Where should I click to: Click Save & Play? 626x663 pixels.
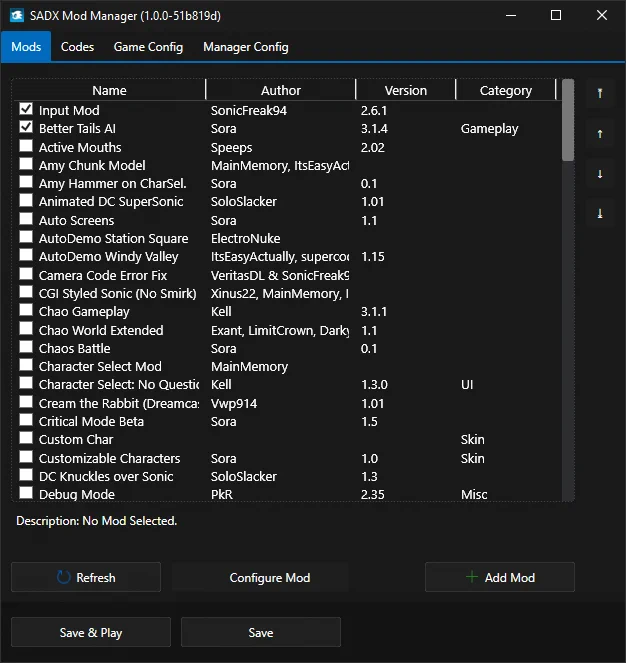tap(91, 633)
